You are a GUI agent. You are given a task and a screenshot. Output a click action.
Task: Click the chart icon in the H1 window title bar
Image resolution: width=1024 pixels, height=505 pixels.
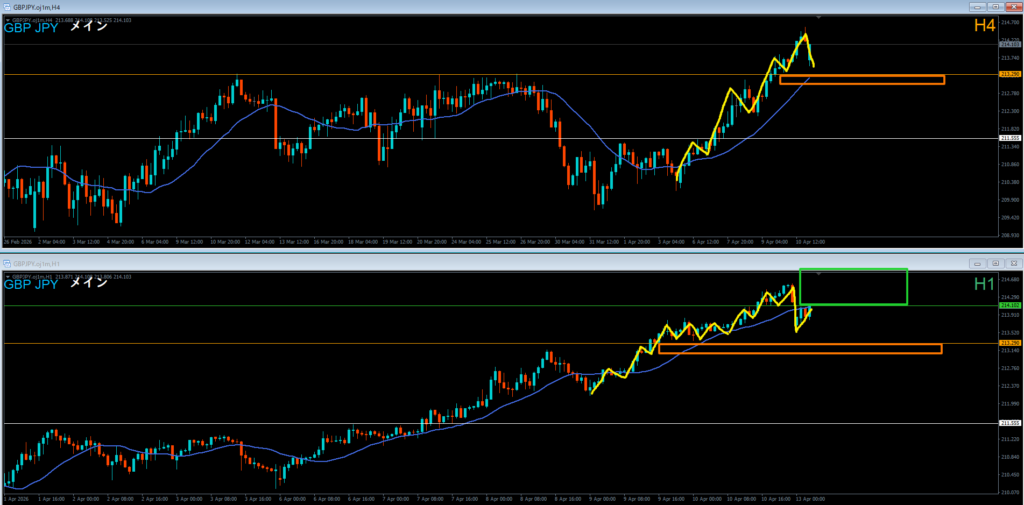(x=6, y=262)
